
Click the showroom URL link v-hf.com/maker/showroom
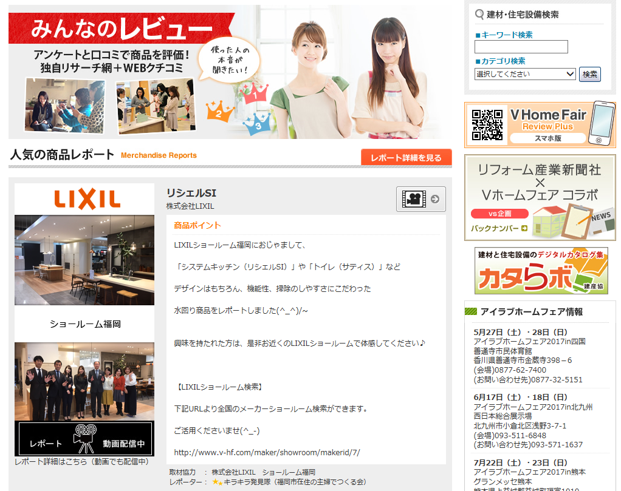[267, 452]
